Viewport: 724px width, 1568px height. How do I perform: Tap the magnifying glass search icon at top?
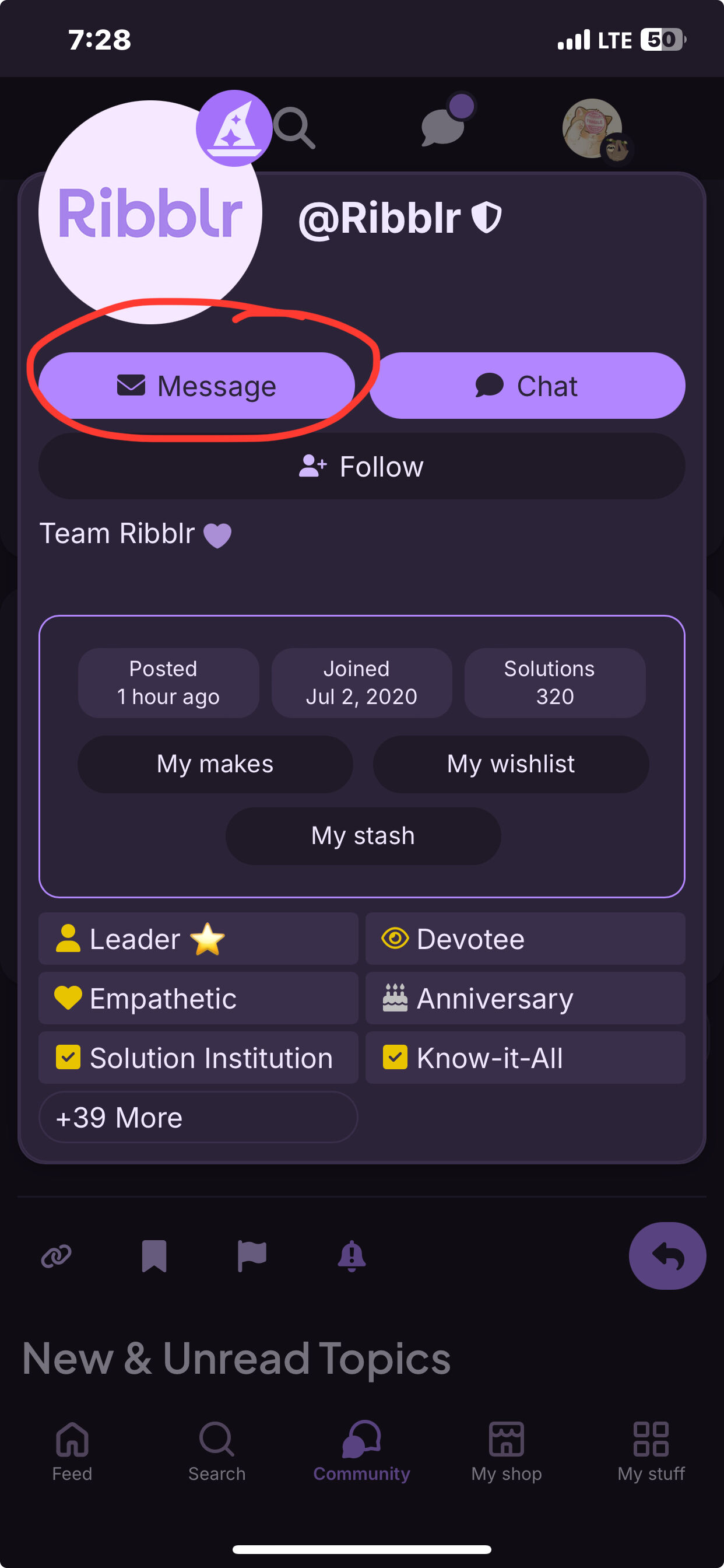(294, 128)
